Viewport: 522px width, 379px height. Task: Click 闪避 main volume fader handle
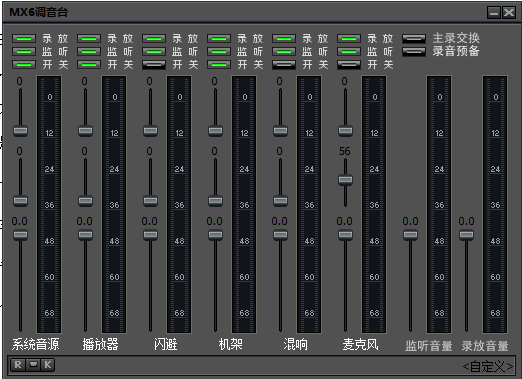pyautogui.click(x=150, y=235)
